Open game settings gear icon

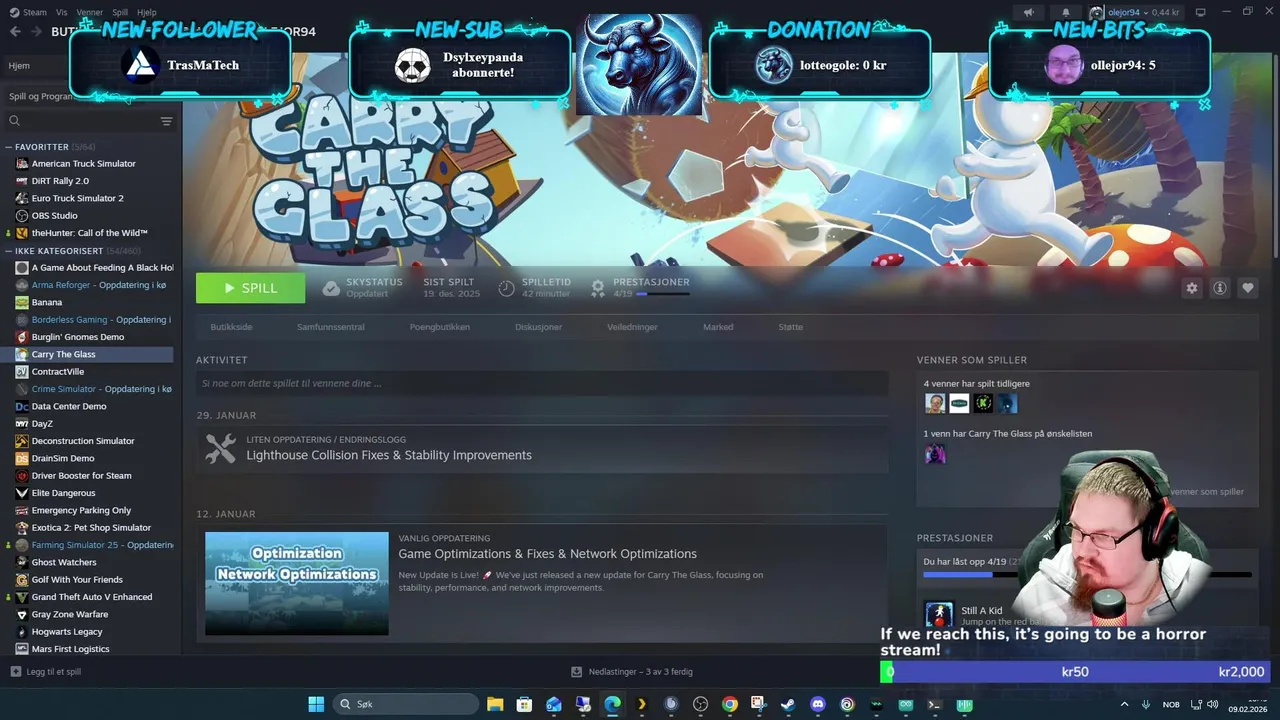(1192, 288)
